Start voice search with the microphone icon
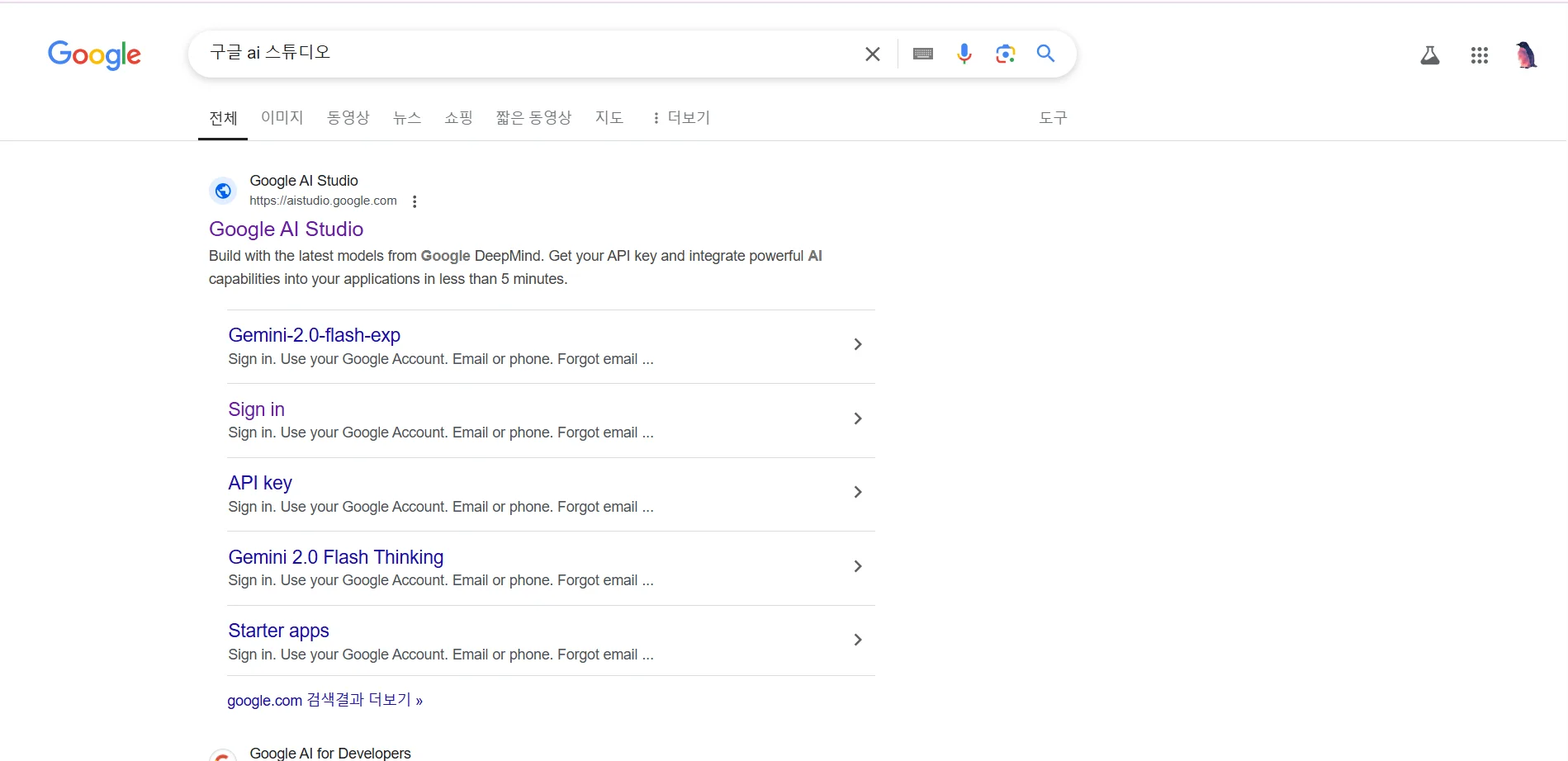Viewport: 1568px width, 761px height. point(964,54)
